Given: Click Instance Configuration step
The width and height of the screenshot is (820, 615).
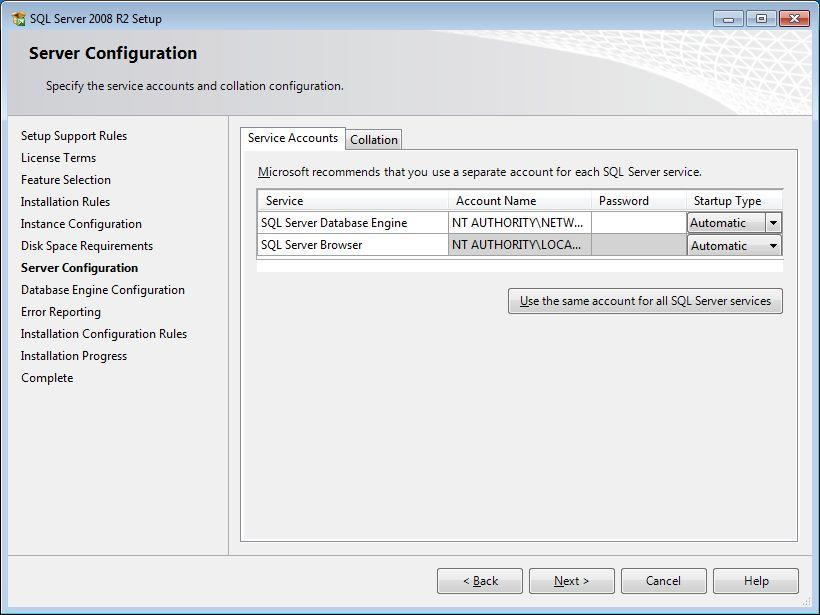Looking at the screenshot, I should point(81,224).
